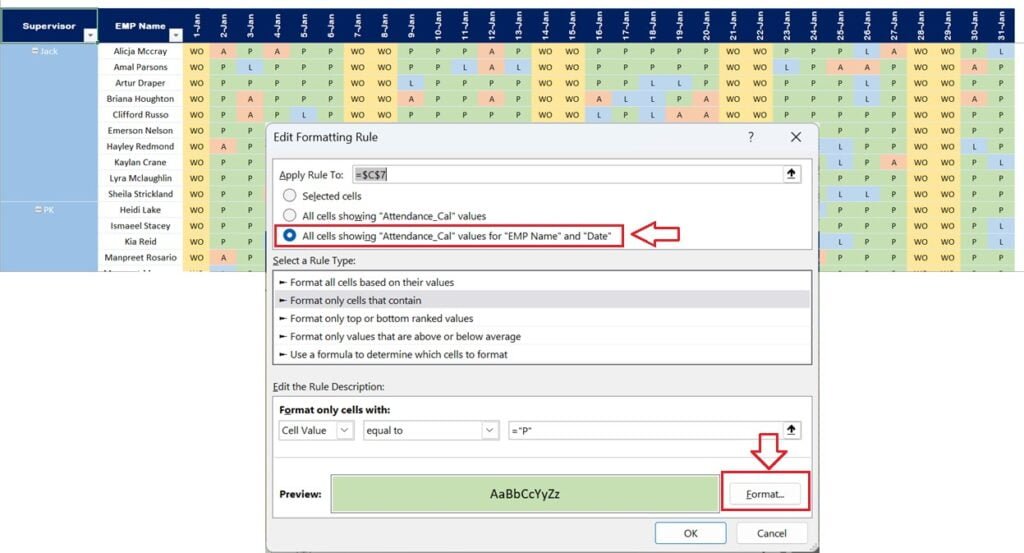Click employee name Clifford Russo
Image resolution: width=1024 pixels, height=553 pixels.
140,114
